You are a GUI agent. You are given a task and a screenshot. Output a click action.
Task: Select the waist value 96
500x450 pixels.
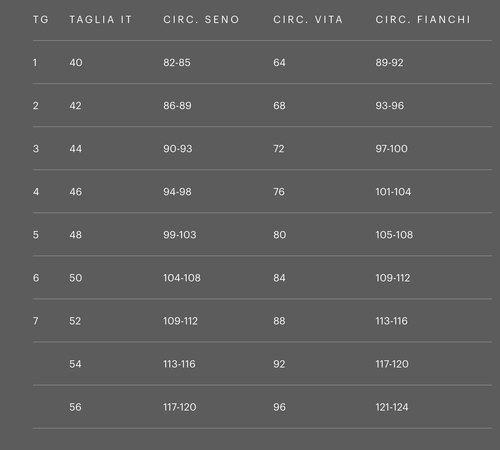[x=279, y=407]
